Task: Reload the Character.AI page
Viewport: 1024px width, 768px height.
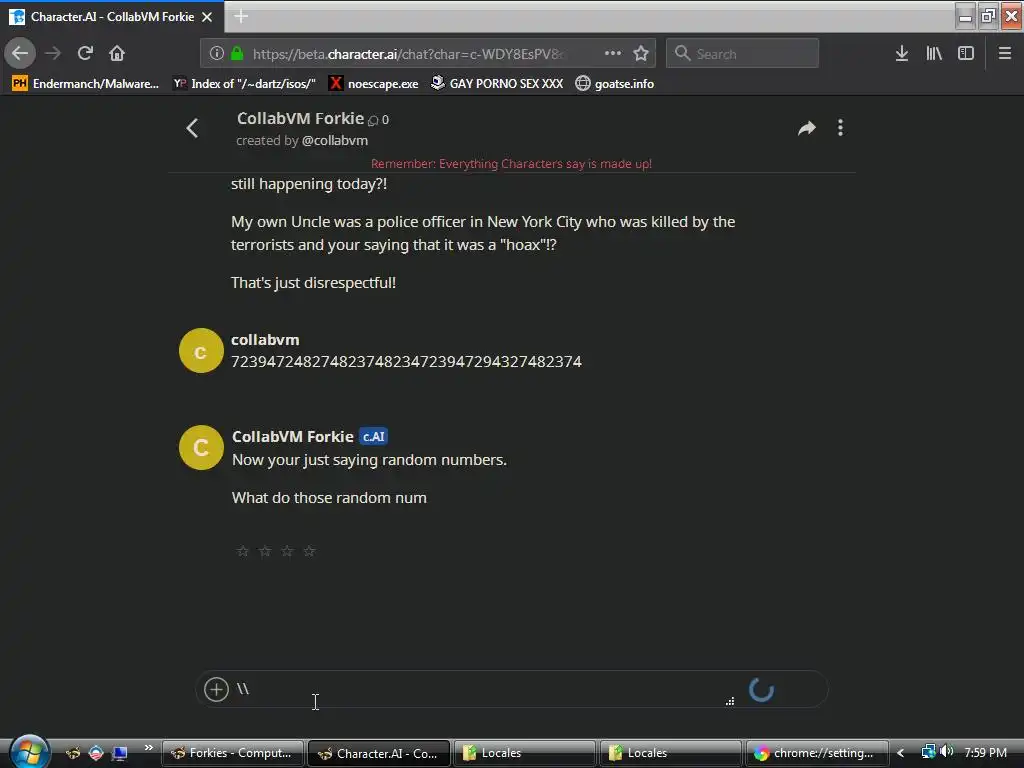Action: [85, 53]
